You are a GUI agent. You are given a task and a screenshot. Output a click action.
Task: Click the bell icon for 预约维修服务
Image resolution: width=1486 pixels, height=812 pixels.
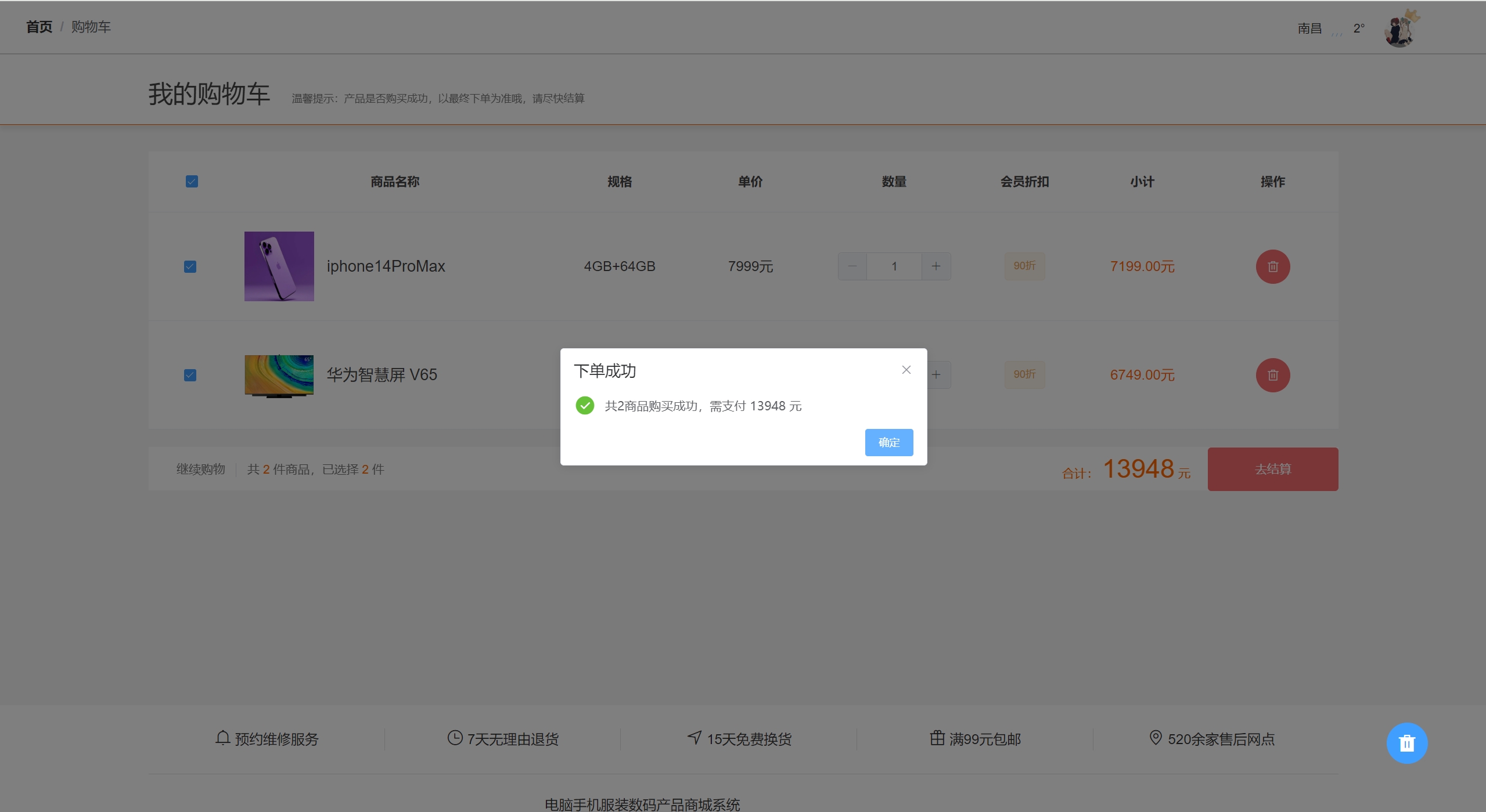tap(223, 738)
